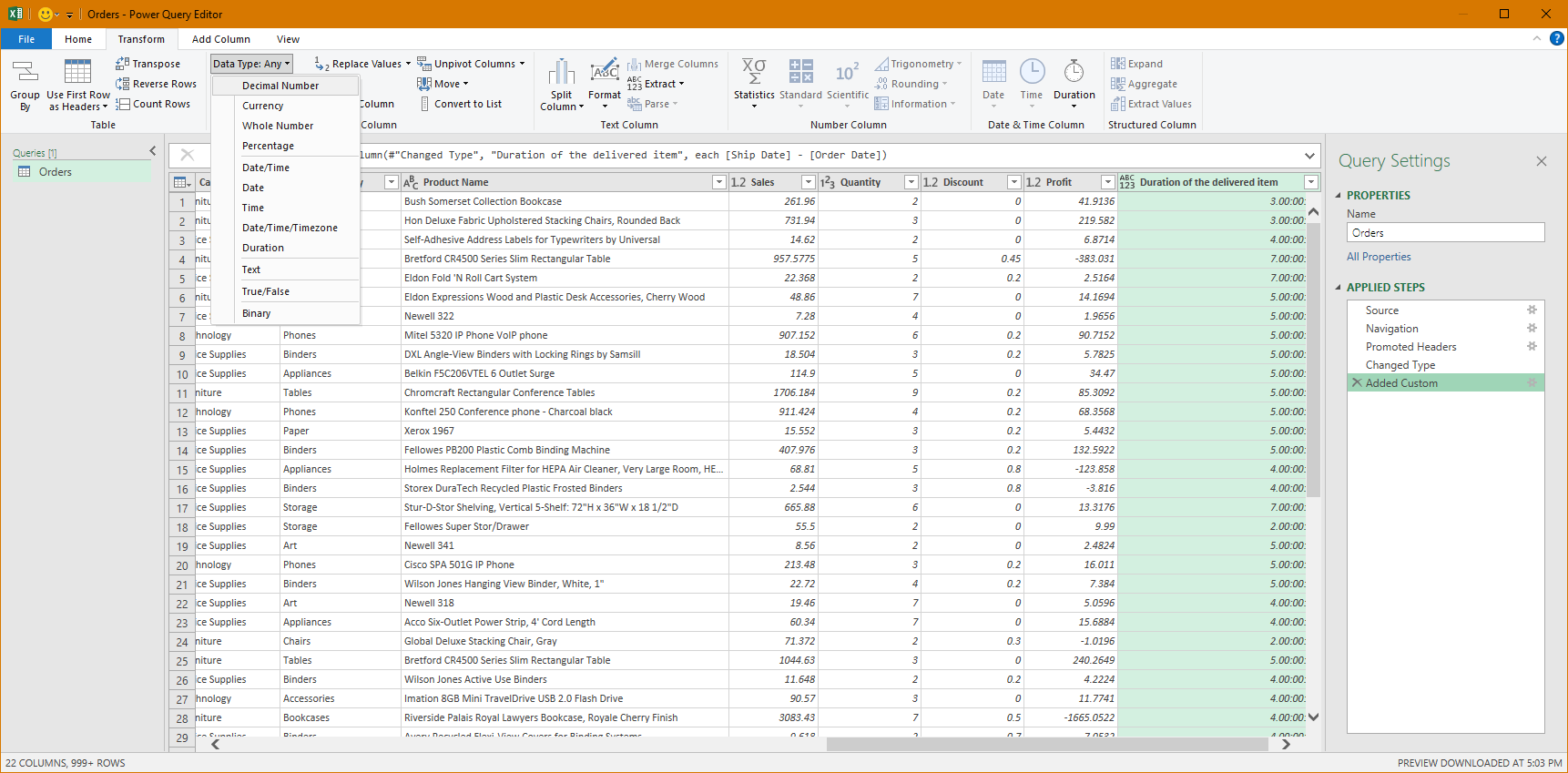The width and height of the screenshot is (1568, 773).
Task: Click the Split Column icon
Action: point(562,73)
